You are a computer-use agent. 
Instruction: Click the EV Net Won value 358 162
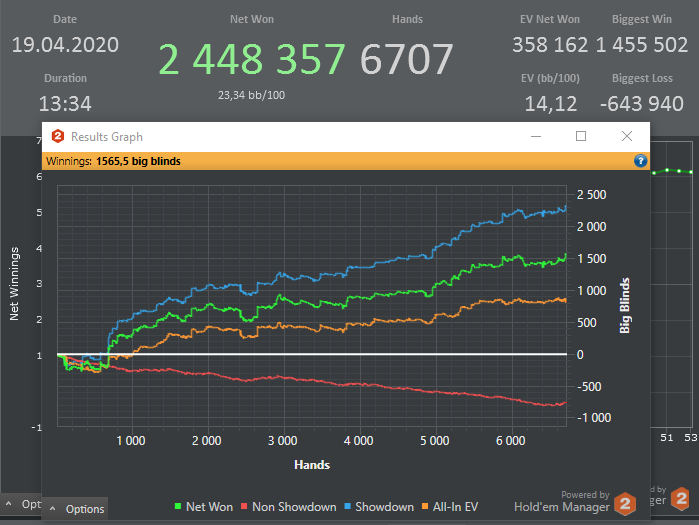tap(550, 45)
